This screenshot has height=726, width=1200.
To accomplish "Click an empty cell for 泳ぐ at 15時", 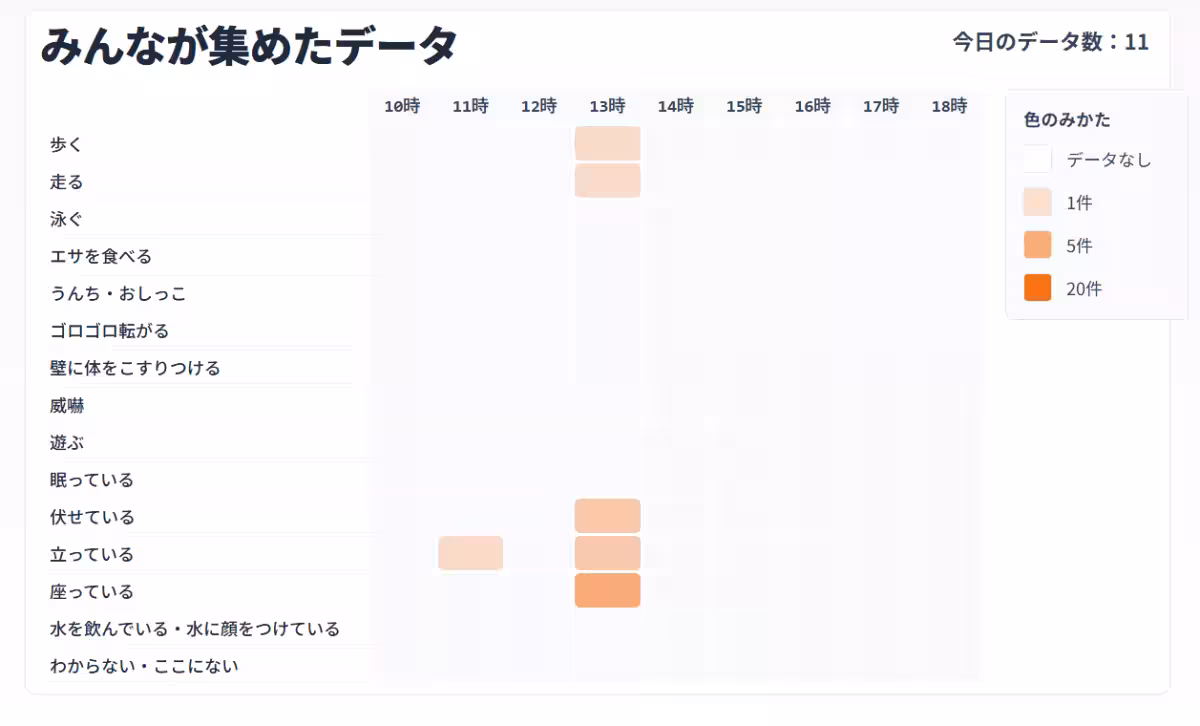I will 744,218.
